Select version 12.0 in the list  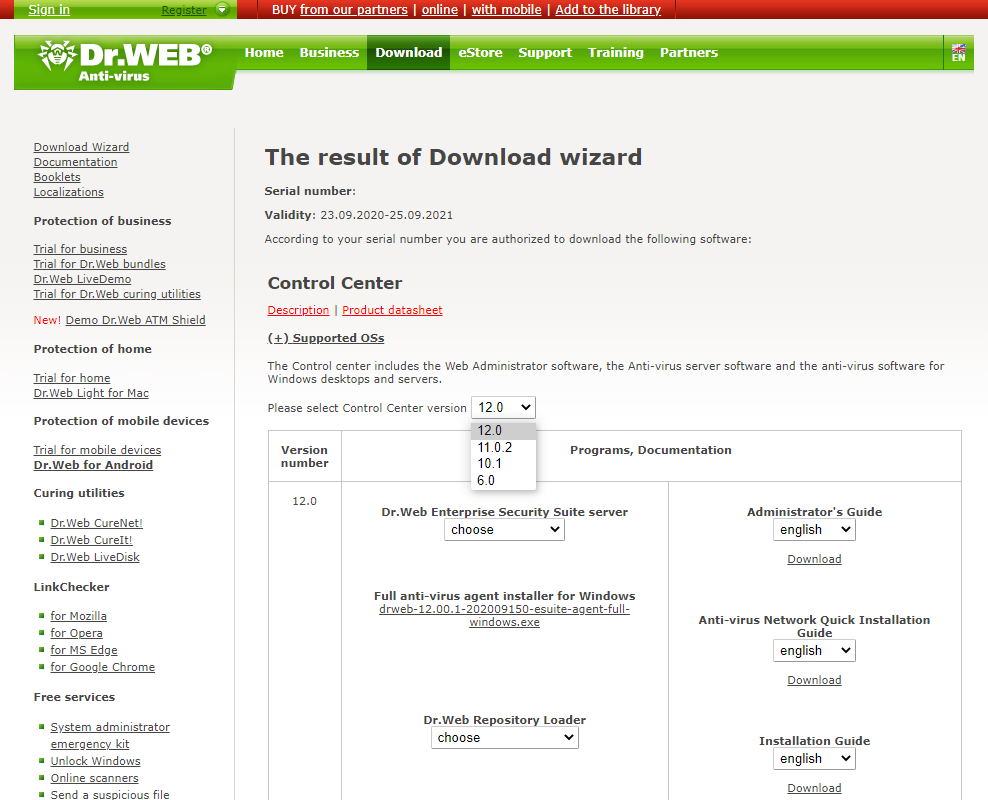coord(503,430)
